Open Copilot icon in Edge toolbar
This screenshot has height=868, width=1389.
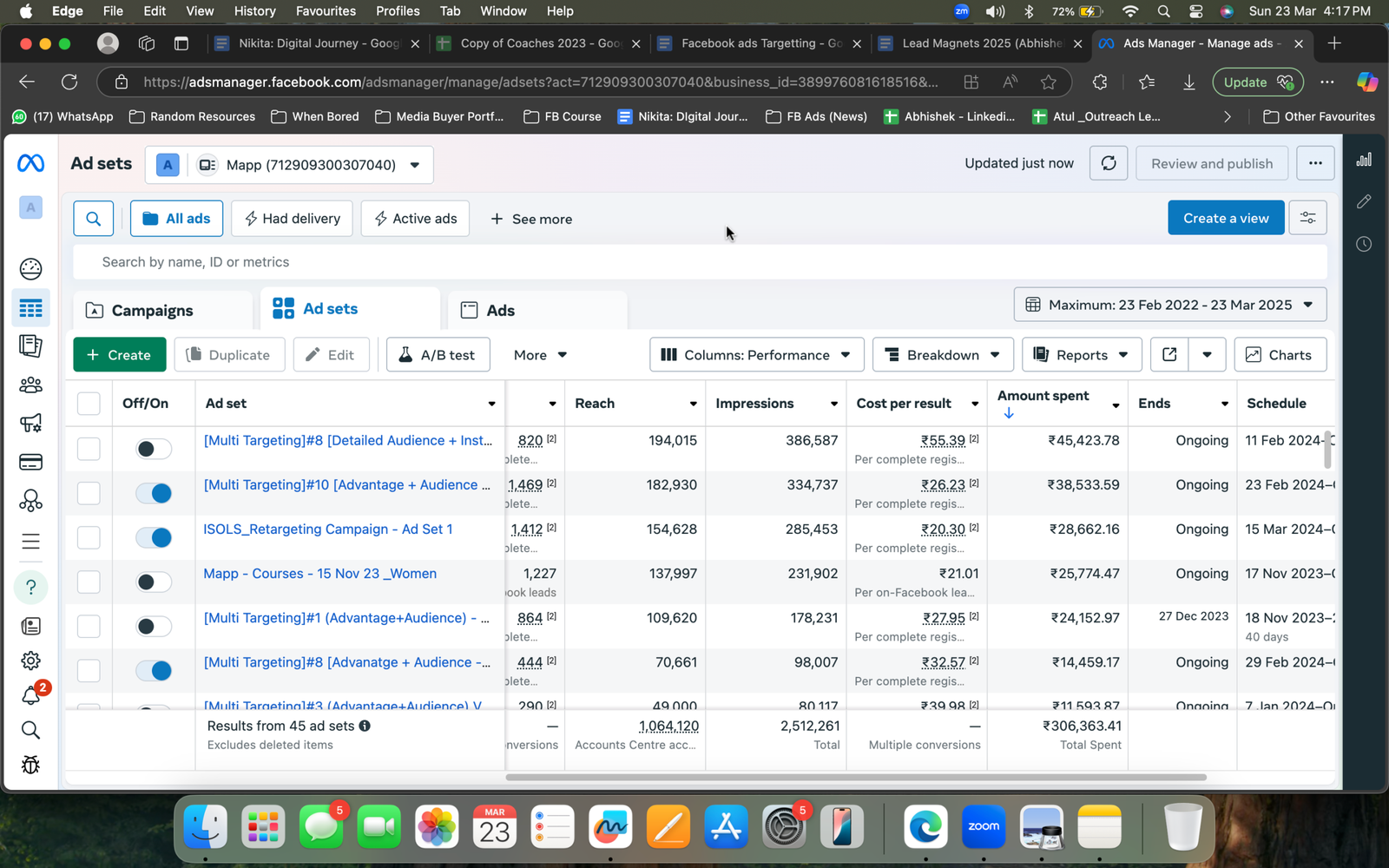click(x=1367, y=82)
